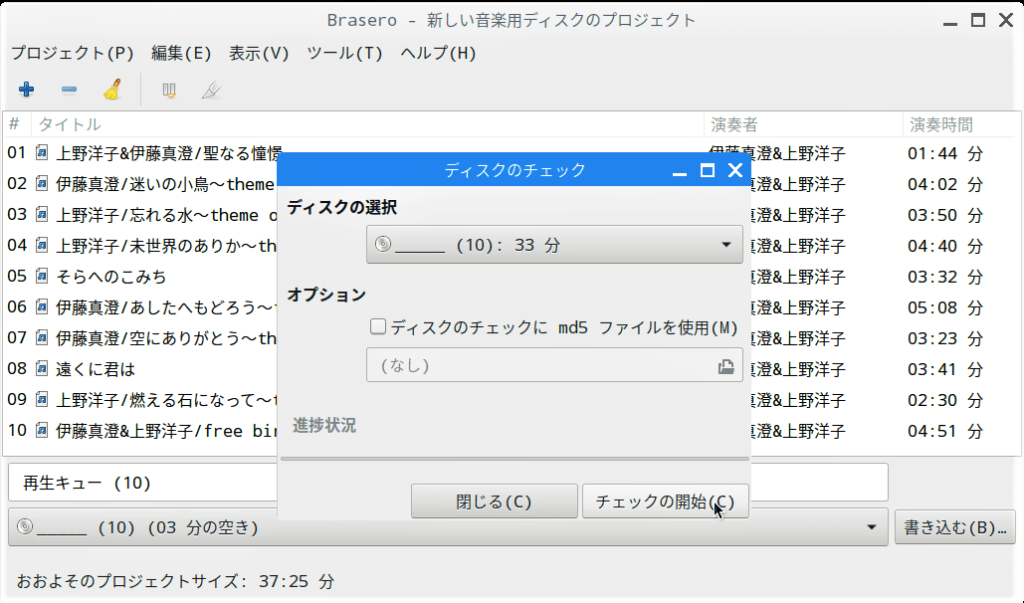This screenshot has height=603, width=1024.
Task: Click audio file icon of track 06
Action: click(x=42, y=307)
